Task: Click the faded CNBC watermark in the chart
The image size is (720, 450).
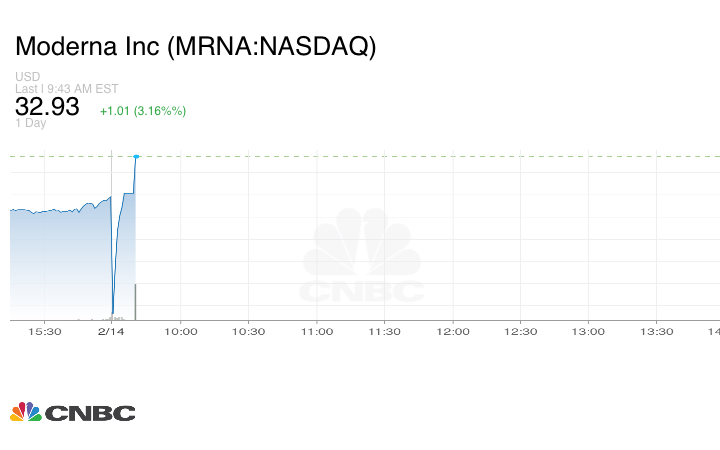Action: click(362, 260)
